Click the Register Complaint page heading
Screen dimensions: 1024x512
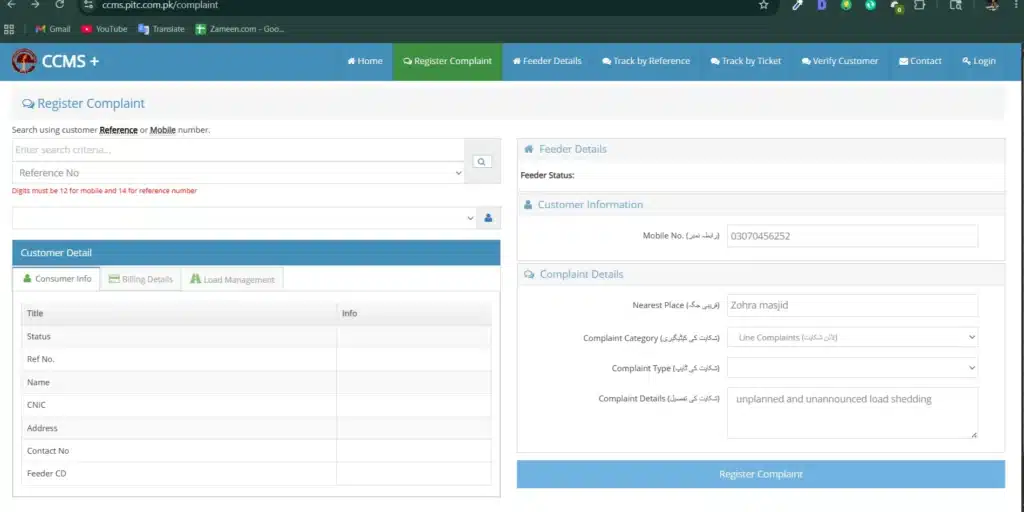[84, 103]
